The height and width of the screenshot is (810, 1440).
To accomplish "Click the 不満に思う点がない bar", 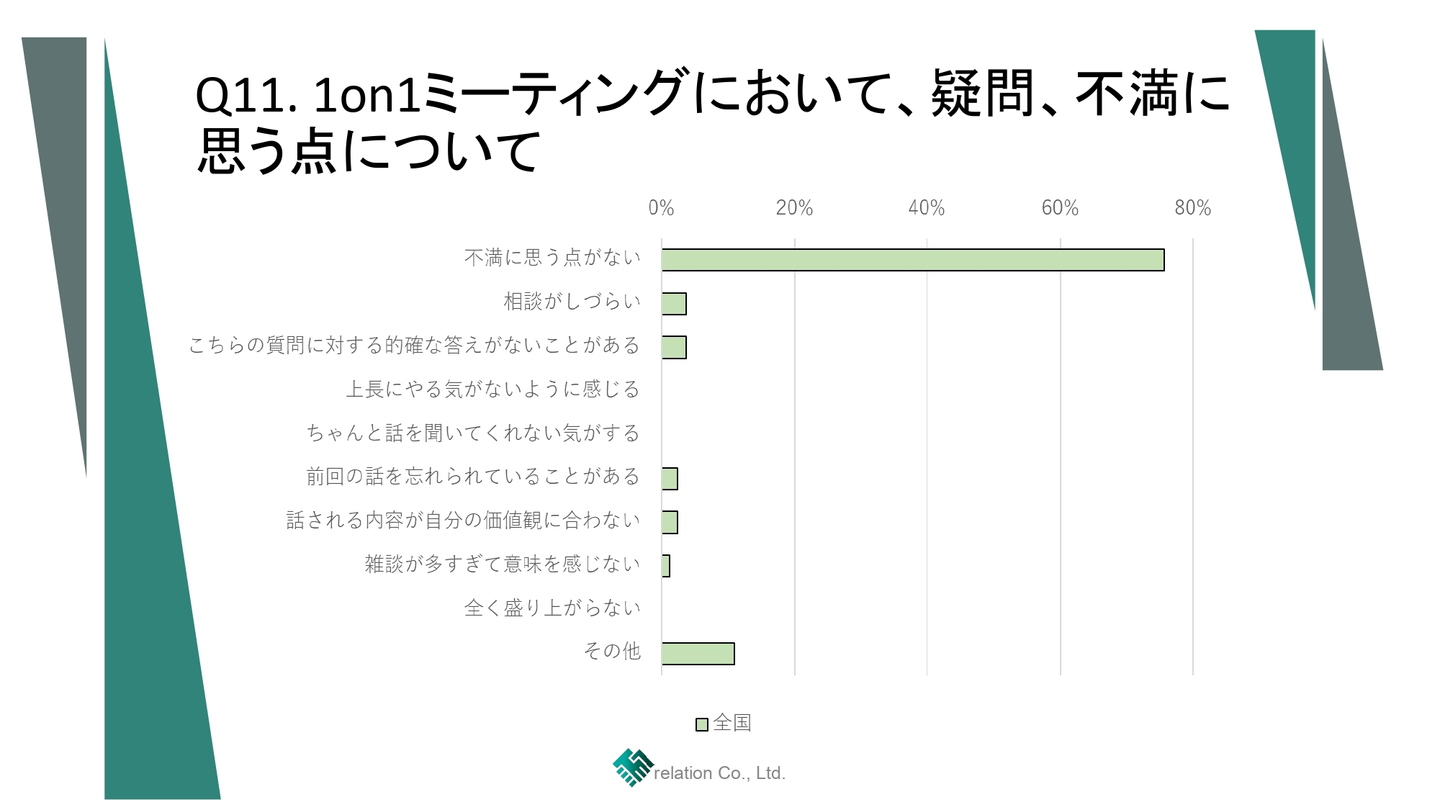I will click(912, 260).
